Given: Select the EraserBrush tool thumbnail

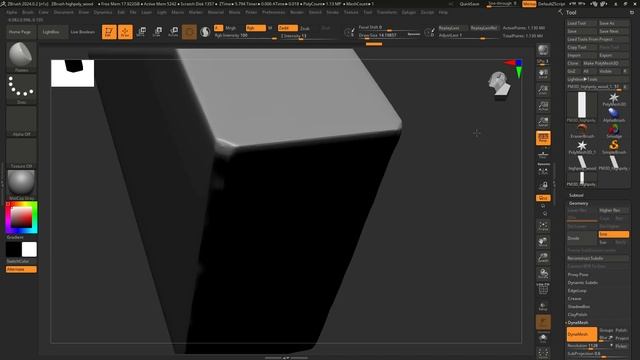Looking at the screenshot, I should pyautogui.click(x=582, y=131).
